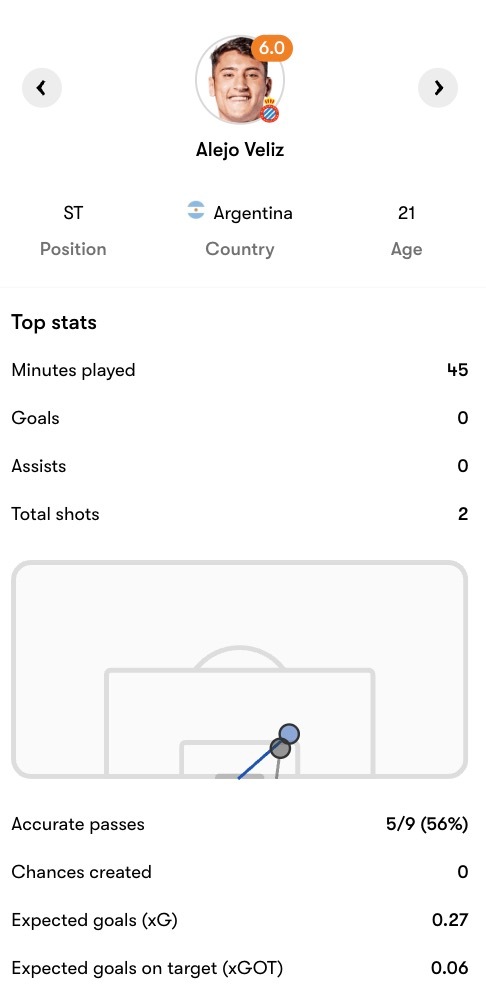Open Alejo Veliz's profile photo
486x1004 pixels.
[x=239, y=79]
